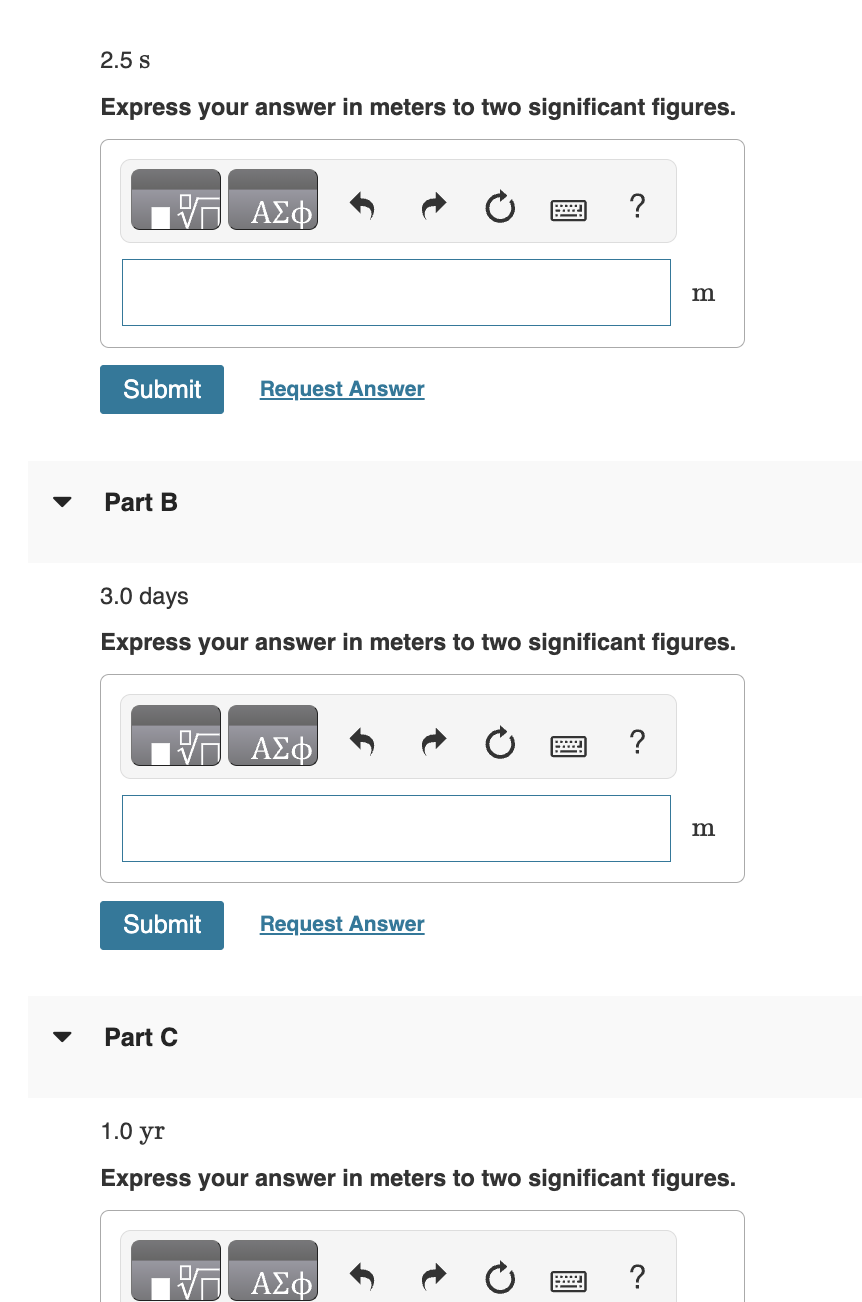Image resolution: width=862 pixels, height=1302 pixels.
Task: Click inside the Part A answer box
Action: [x=396, y=292]
